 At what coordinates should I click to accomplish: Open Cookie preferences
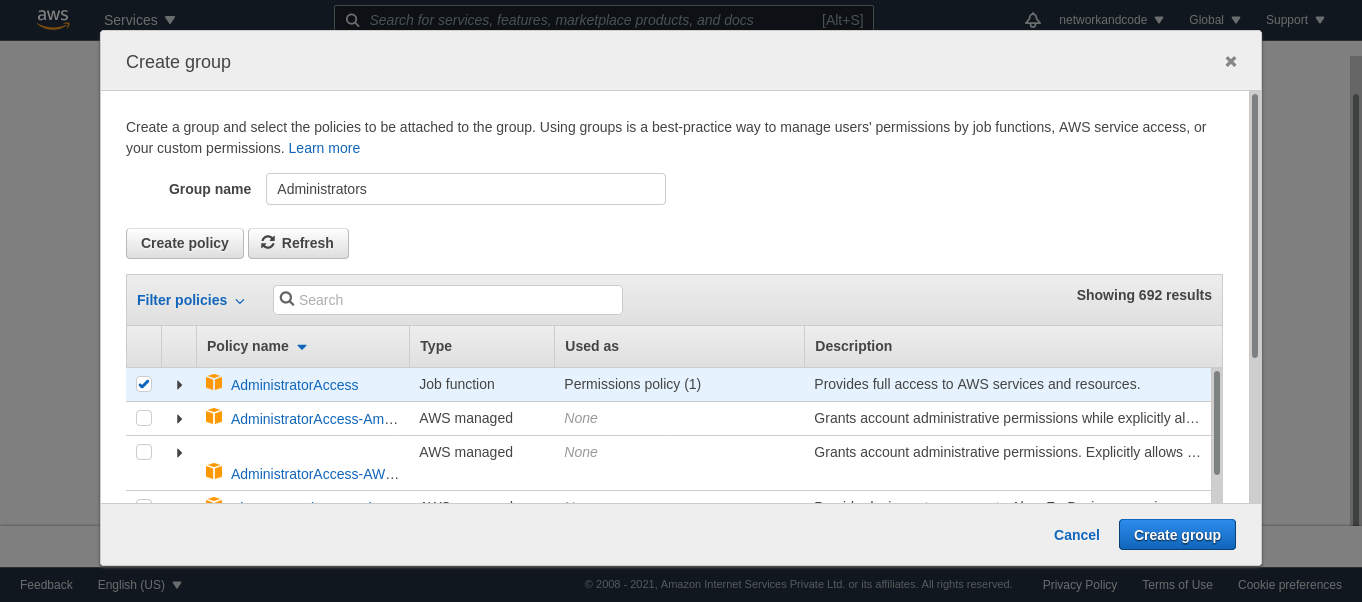click(x=1290, y=585)
